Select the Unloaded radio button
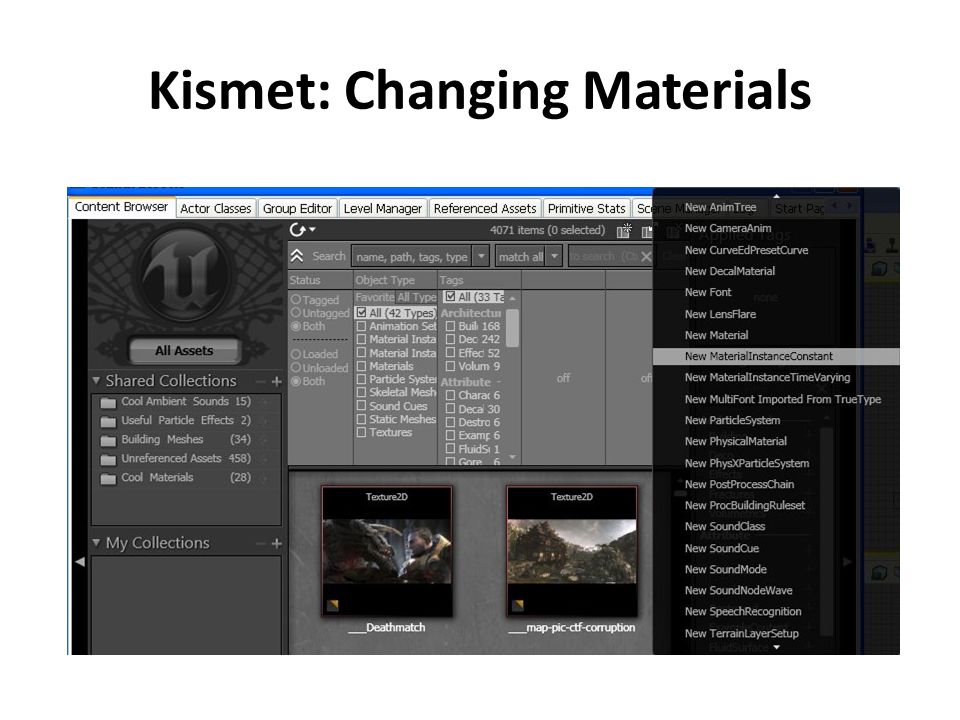The width and height of the screenshot is (960, 720). [296, 367]
